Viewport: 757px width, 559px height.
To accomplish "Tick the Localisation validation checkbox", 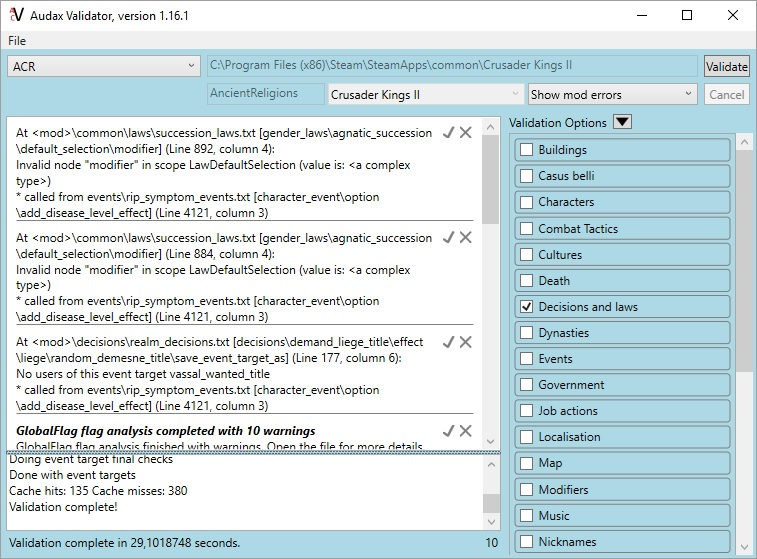I will (526, 437).
